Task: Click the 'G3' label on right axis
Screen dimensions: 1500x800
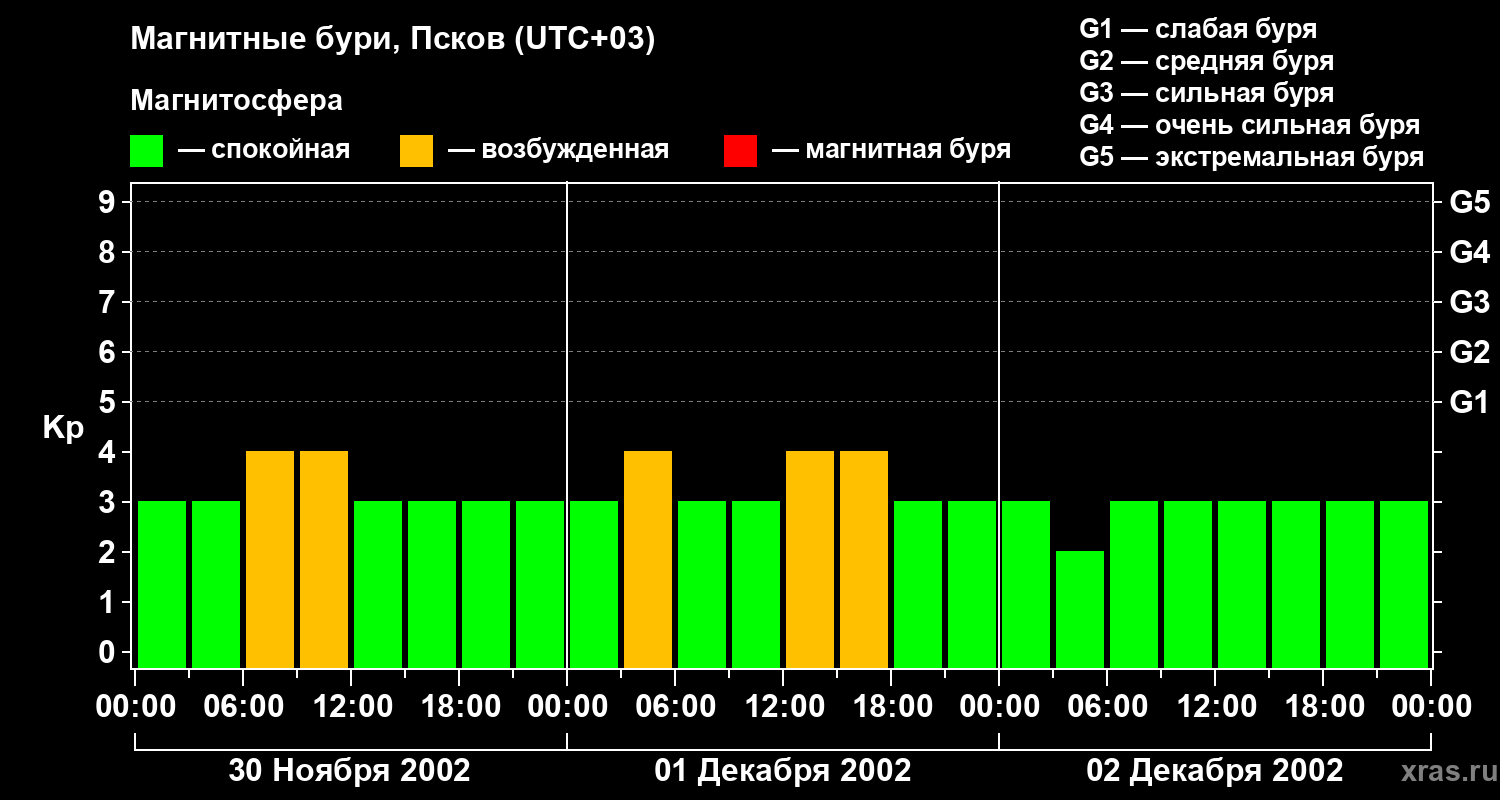Action: coord(1469,303)
